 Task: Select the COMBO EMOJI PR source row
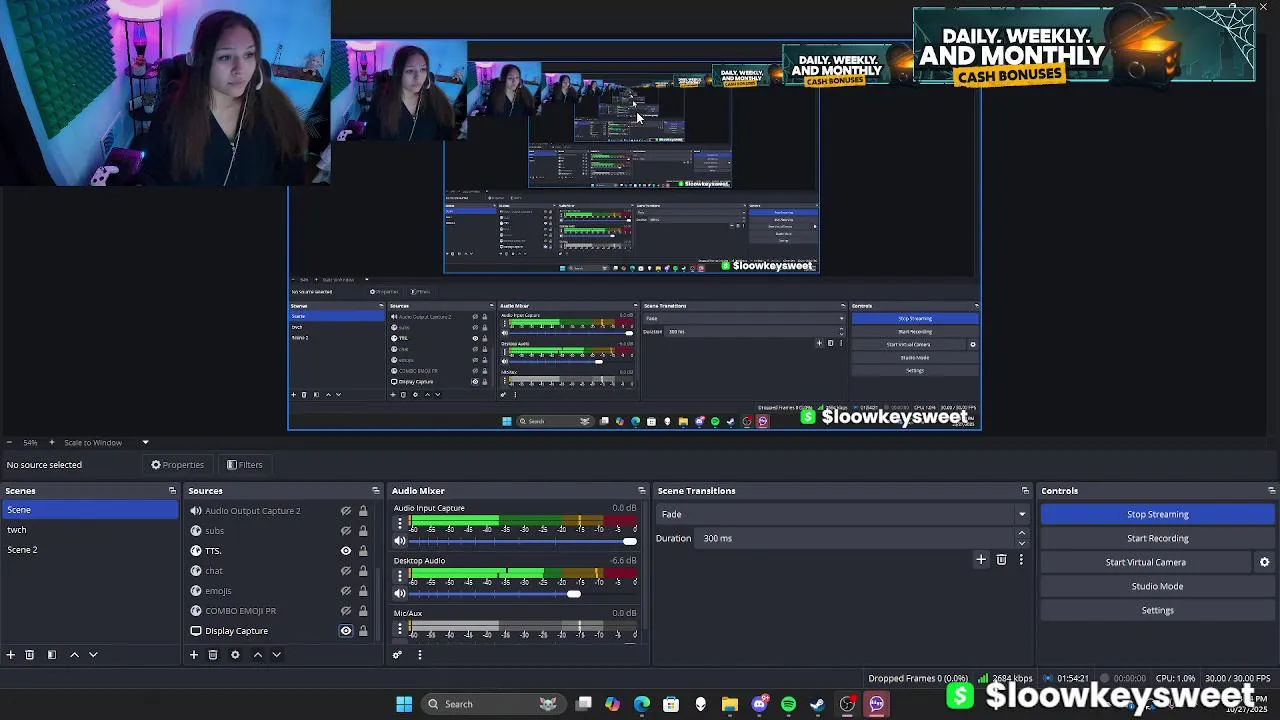[278, 611]
